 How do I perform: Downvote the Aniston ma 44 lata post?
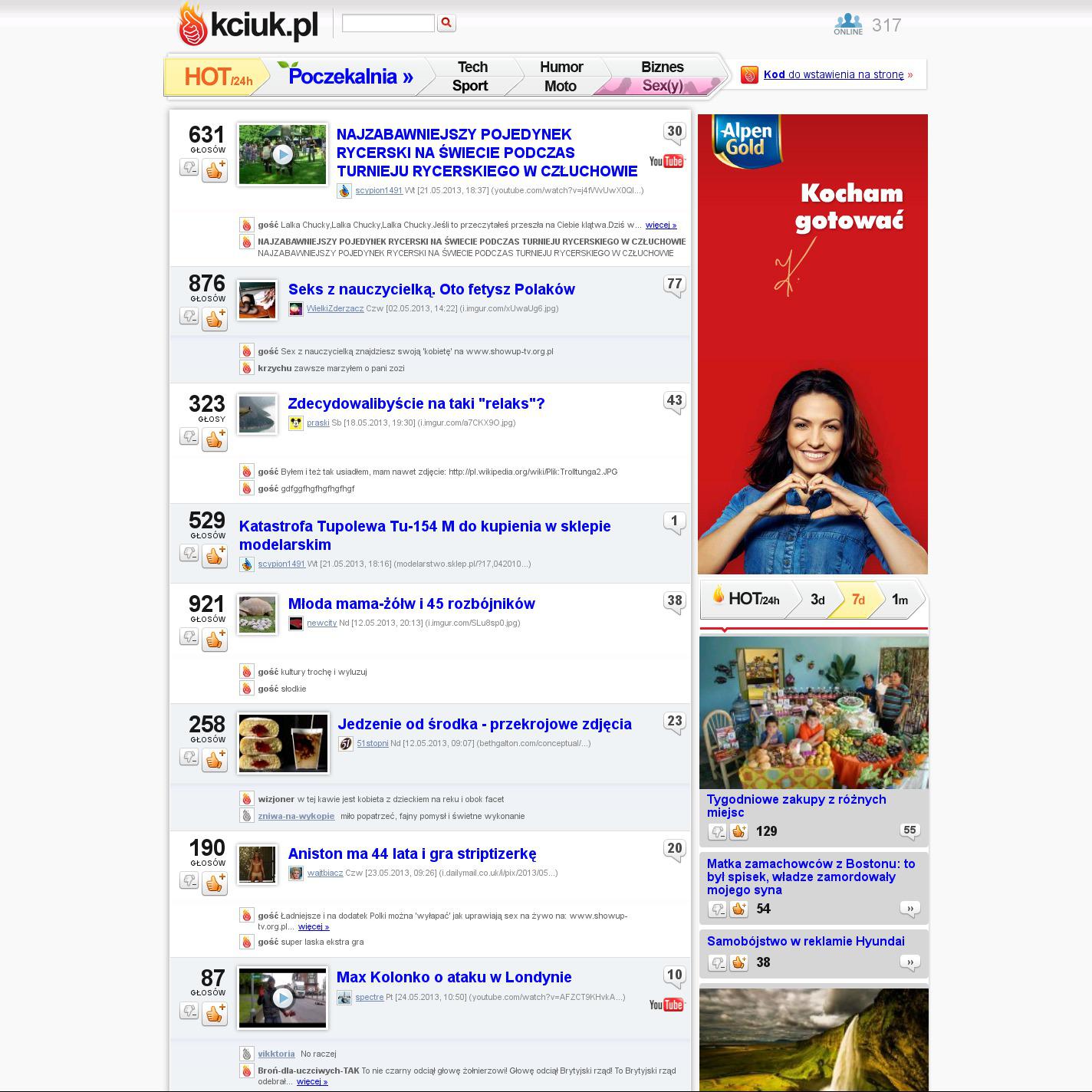pos(189,880)
